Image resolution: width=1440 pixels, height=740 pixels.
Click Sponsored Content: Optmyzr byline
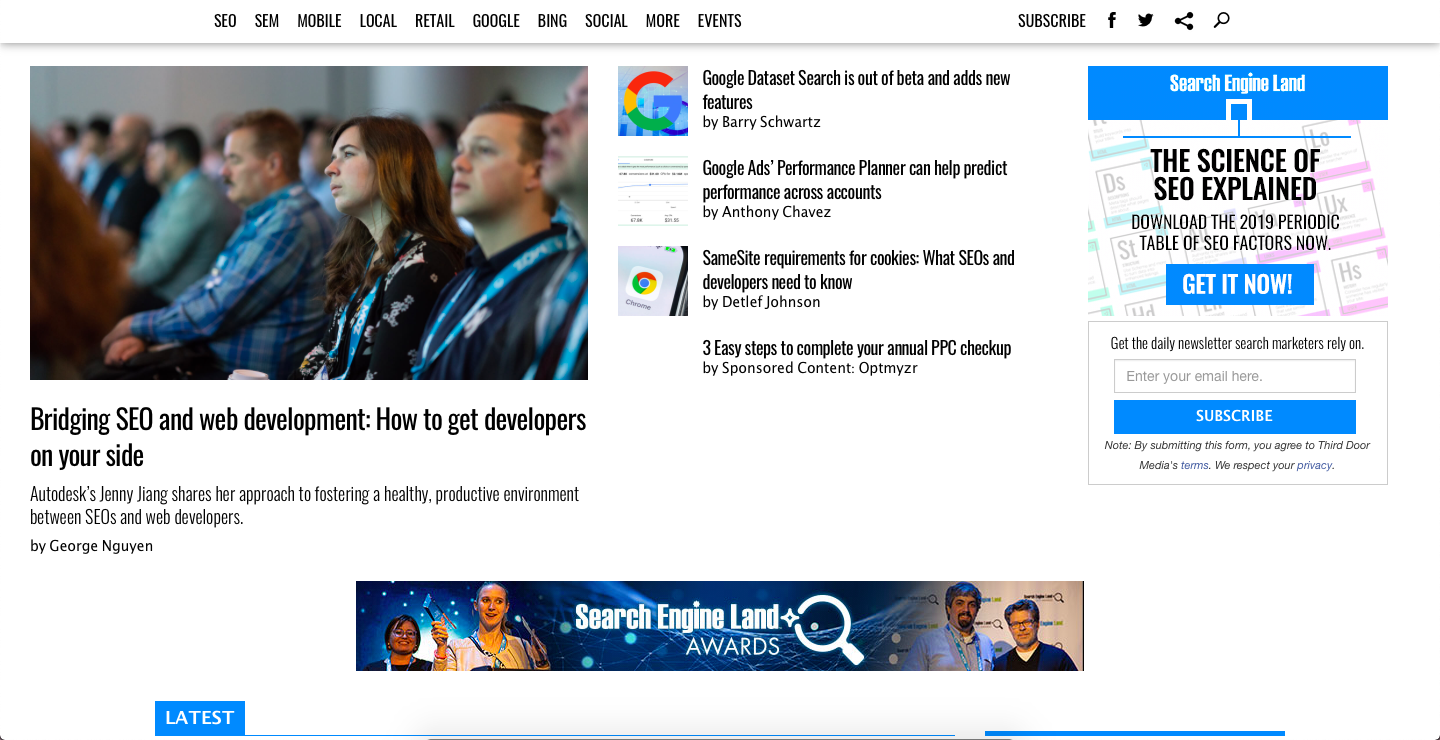point(820,368)
